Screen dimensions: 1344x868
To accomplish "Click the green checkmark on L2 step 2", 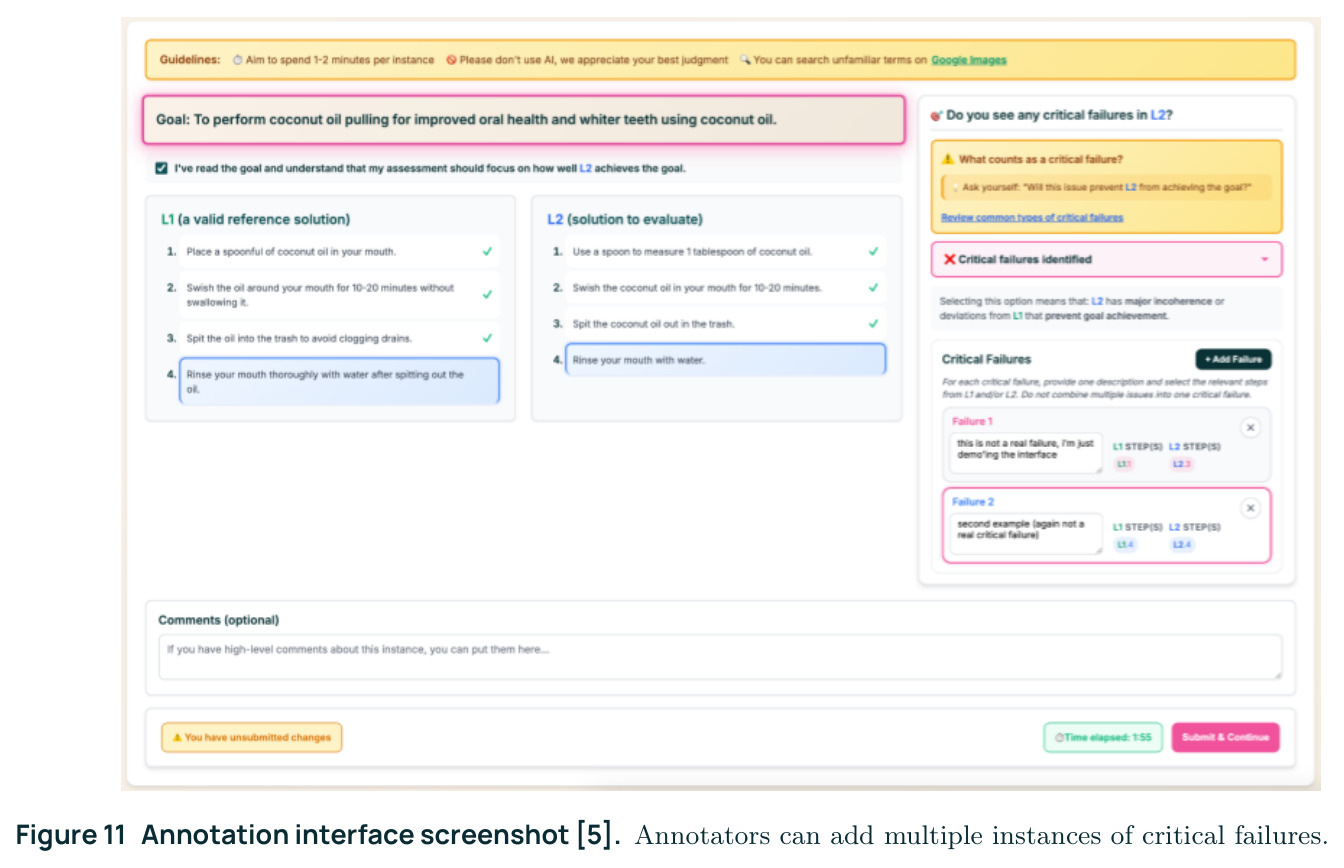I will (x=873, y=288).
